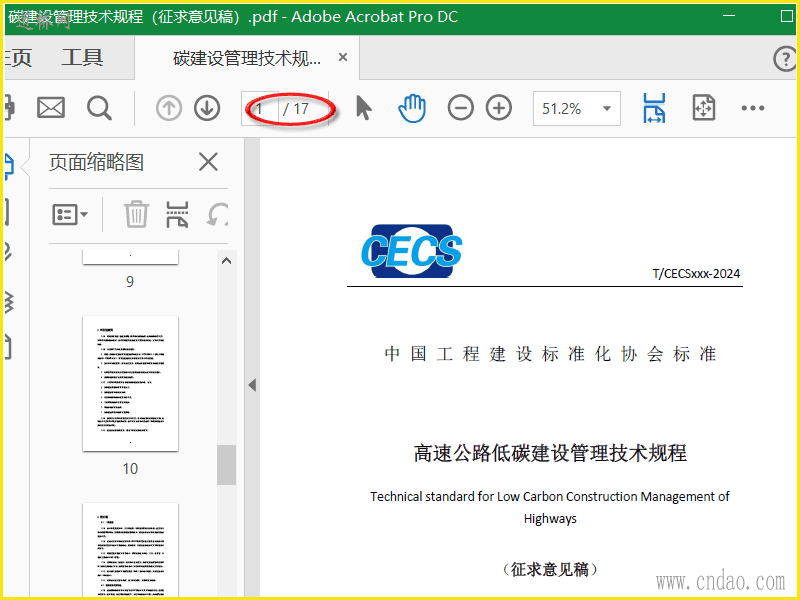
Task: Click the 页面缩略图 panel title
Action: [x=96, y=162]
